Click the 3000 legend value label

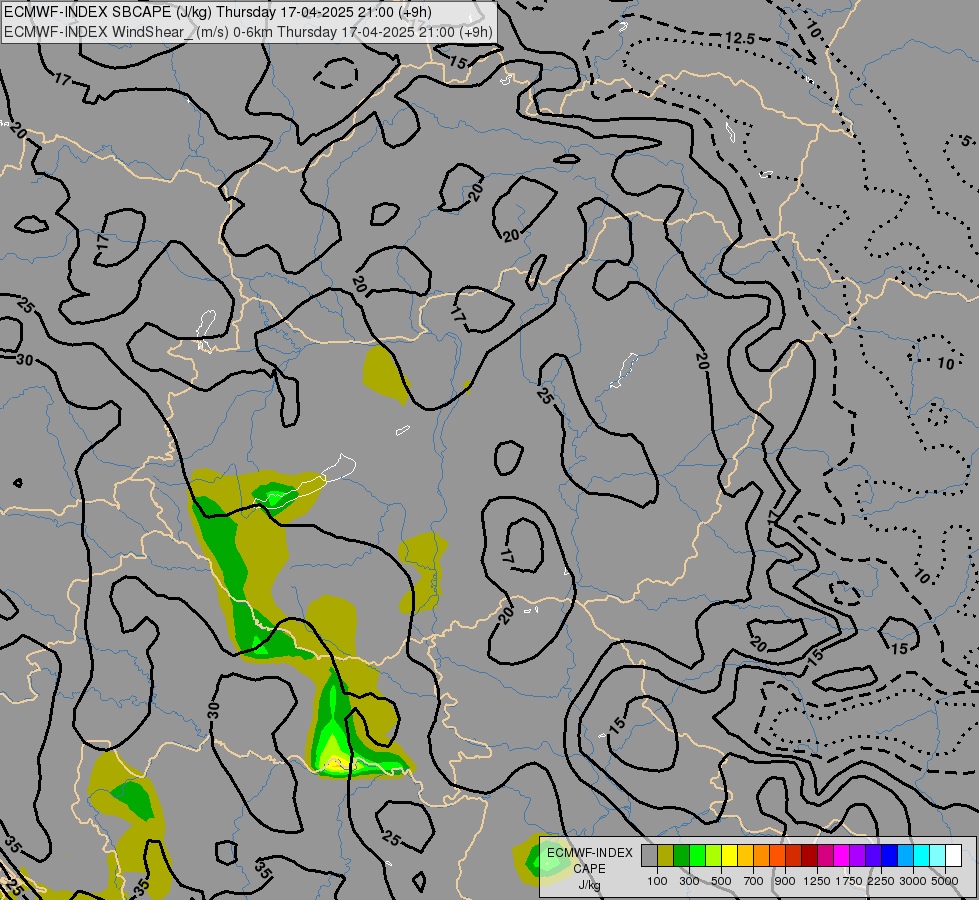pos(913,881)
